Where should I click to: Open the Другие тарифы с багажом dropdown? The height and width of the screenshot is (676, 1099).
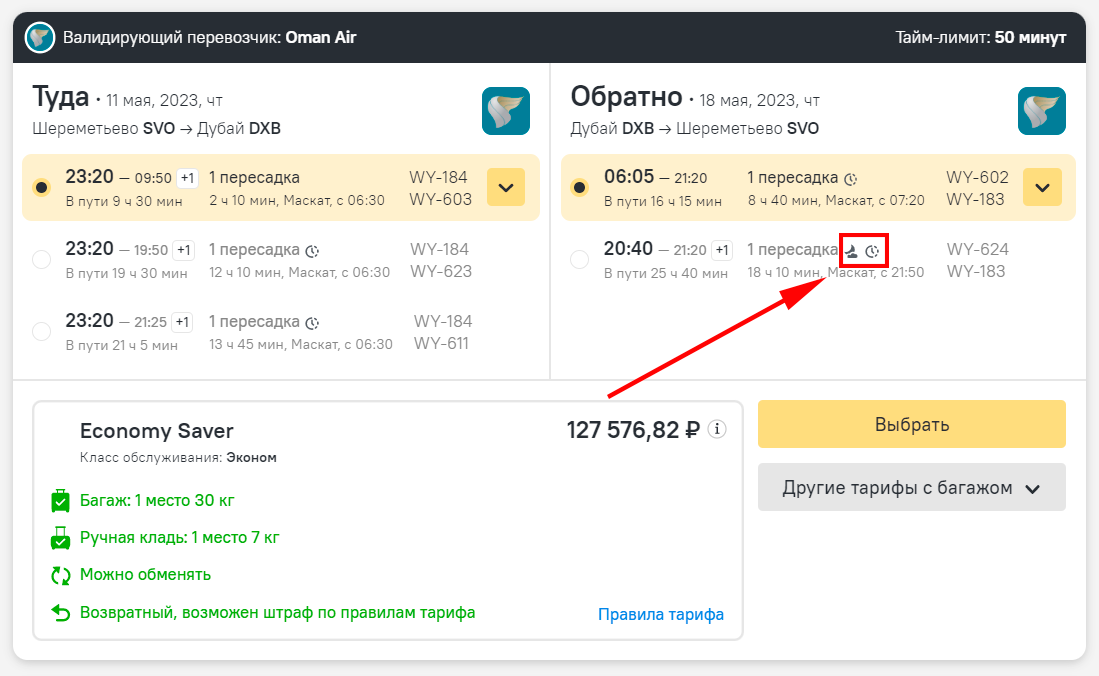point(911,488)
